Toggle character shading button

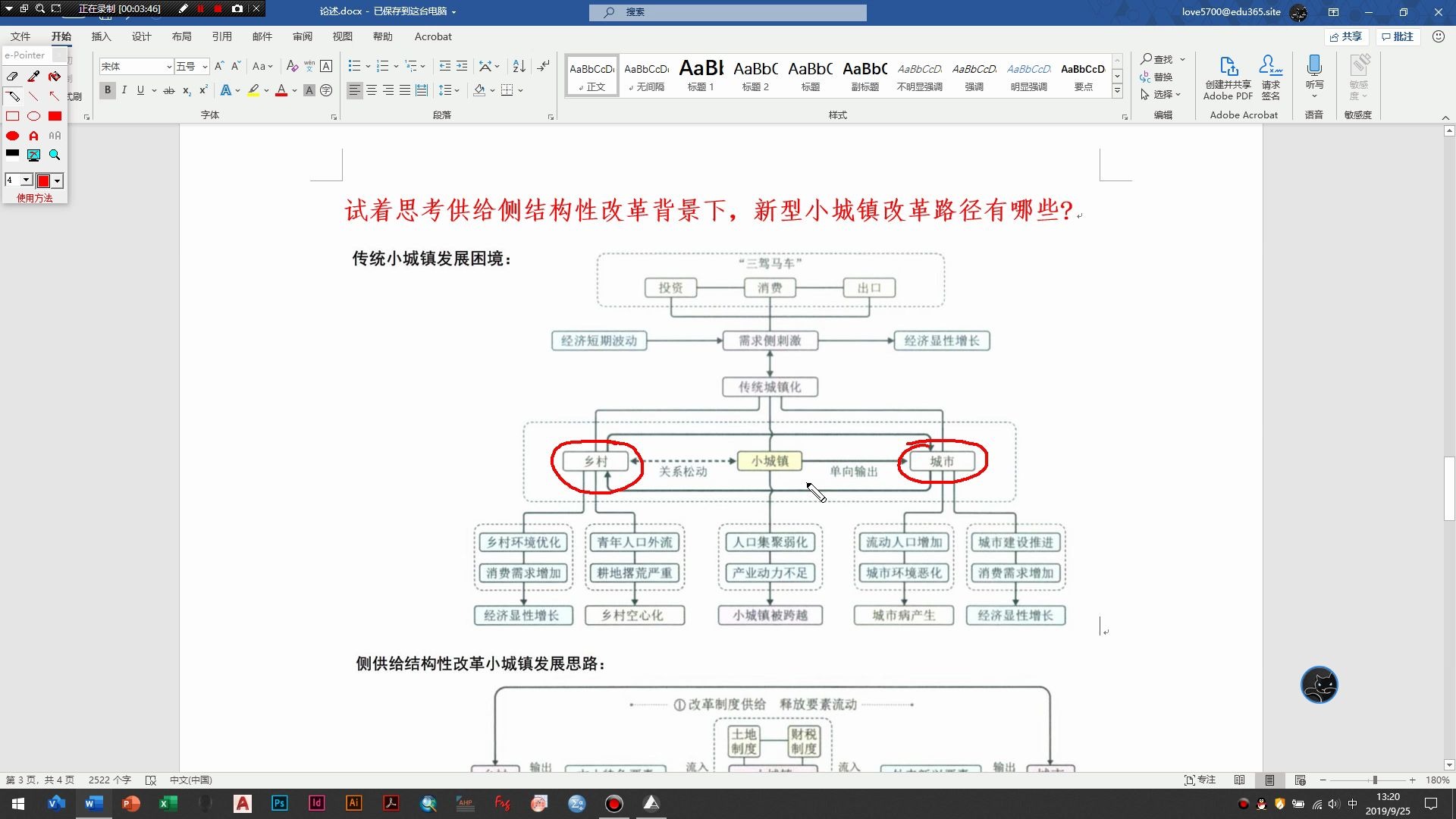tap(309, 90)
